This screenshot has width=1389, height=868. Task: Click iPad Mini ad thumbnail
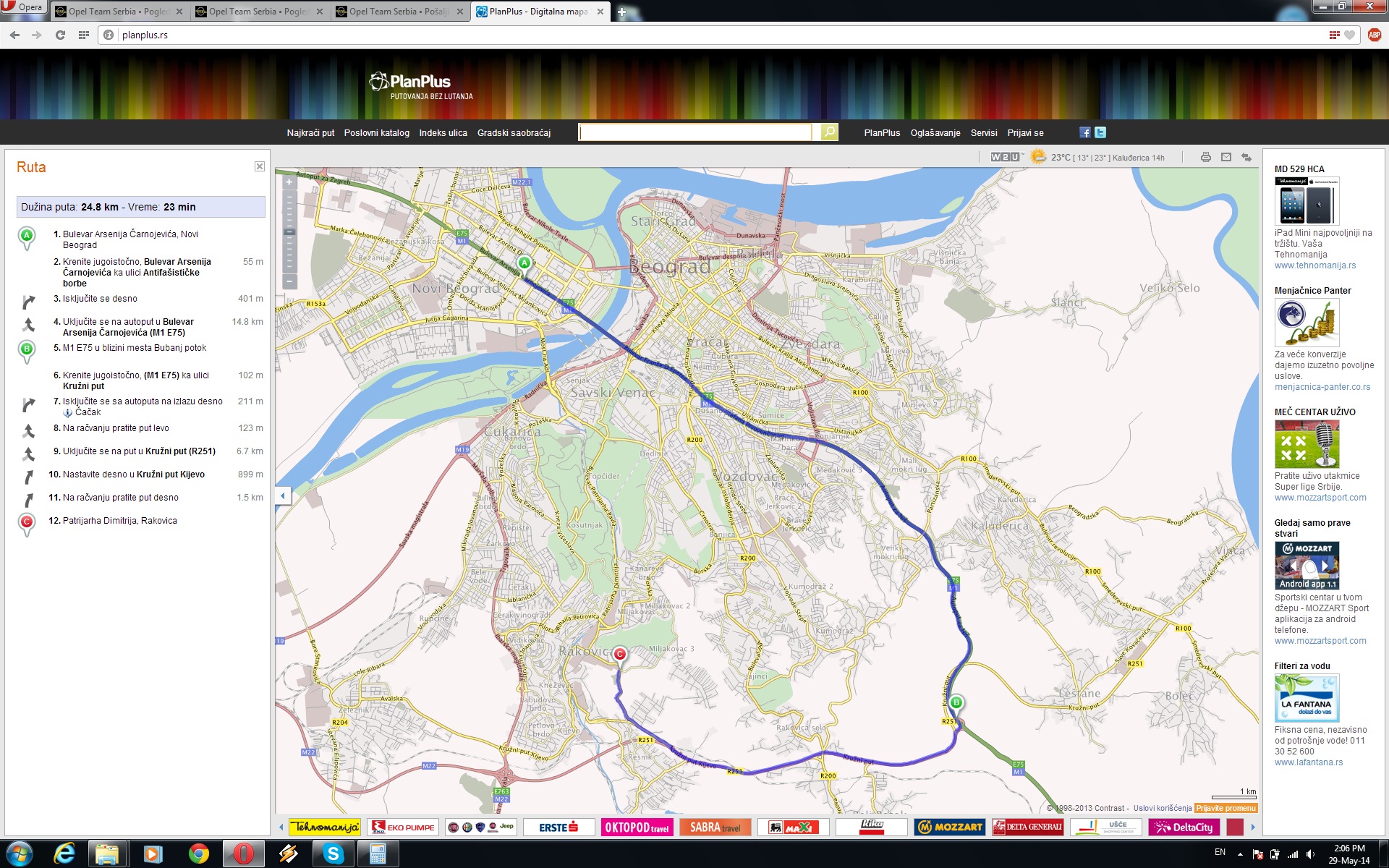[x=1307, y=201]
